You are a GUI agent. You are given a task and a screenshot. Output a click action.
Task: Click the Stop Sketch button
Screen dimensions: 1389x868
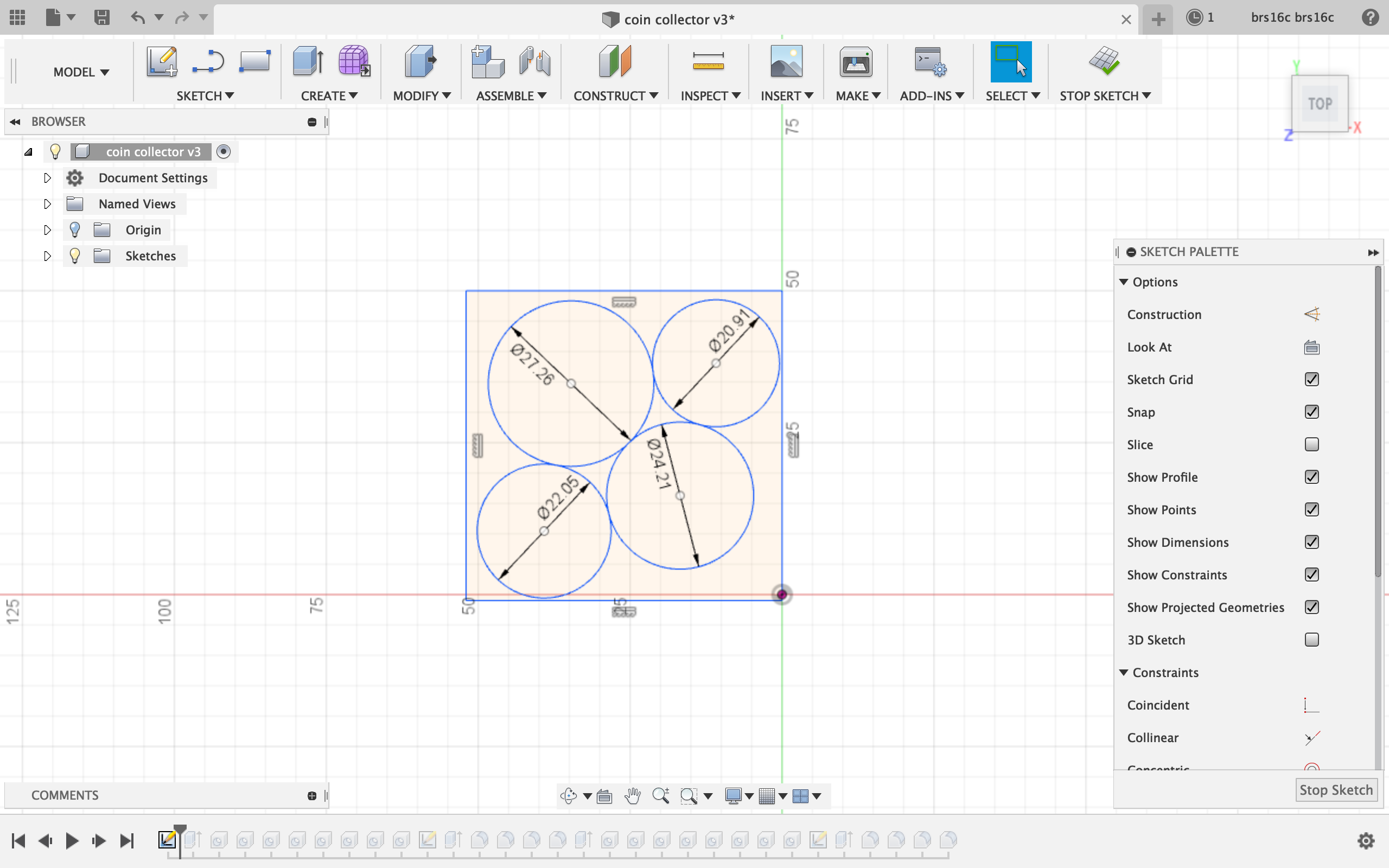click(x=1335, y=790)
